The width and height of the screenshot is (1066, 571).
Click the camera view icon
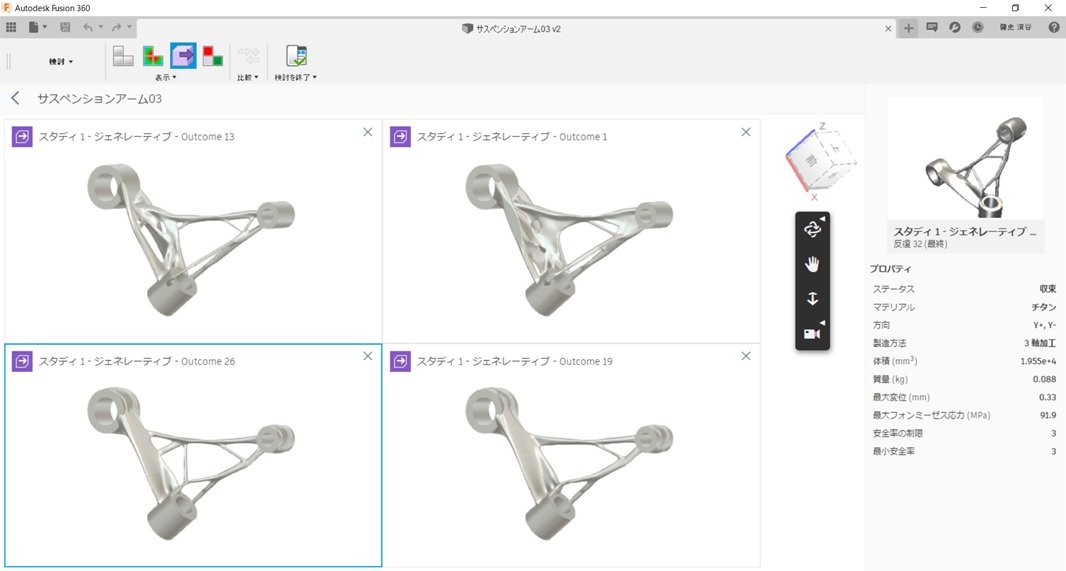click(812, 333)
